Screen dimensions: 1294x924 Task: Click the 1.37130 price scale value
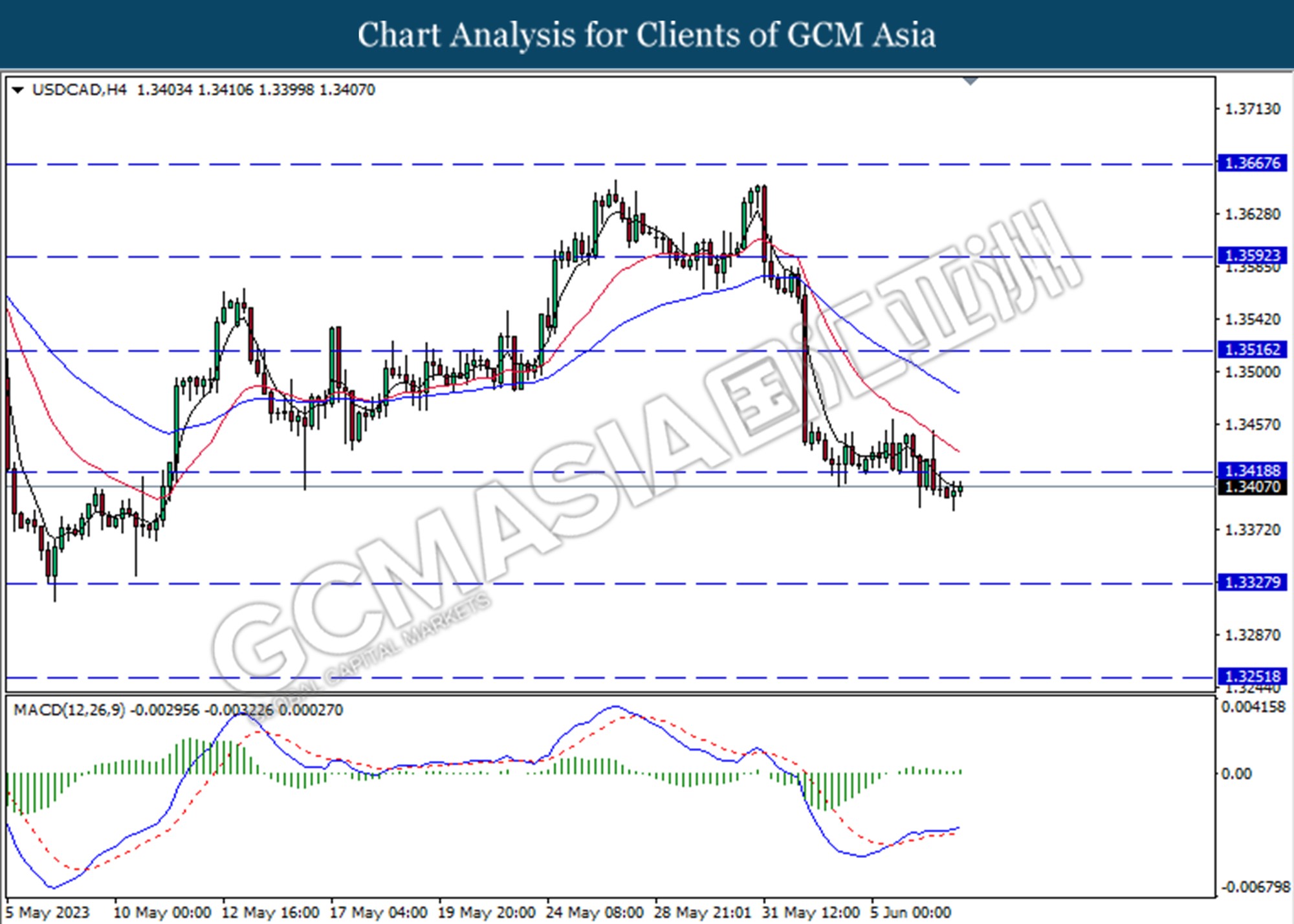(1253, 109)
